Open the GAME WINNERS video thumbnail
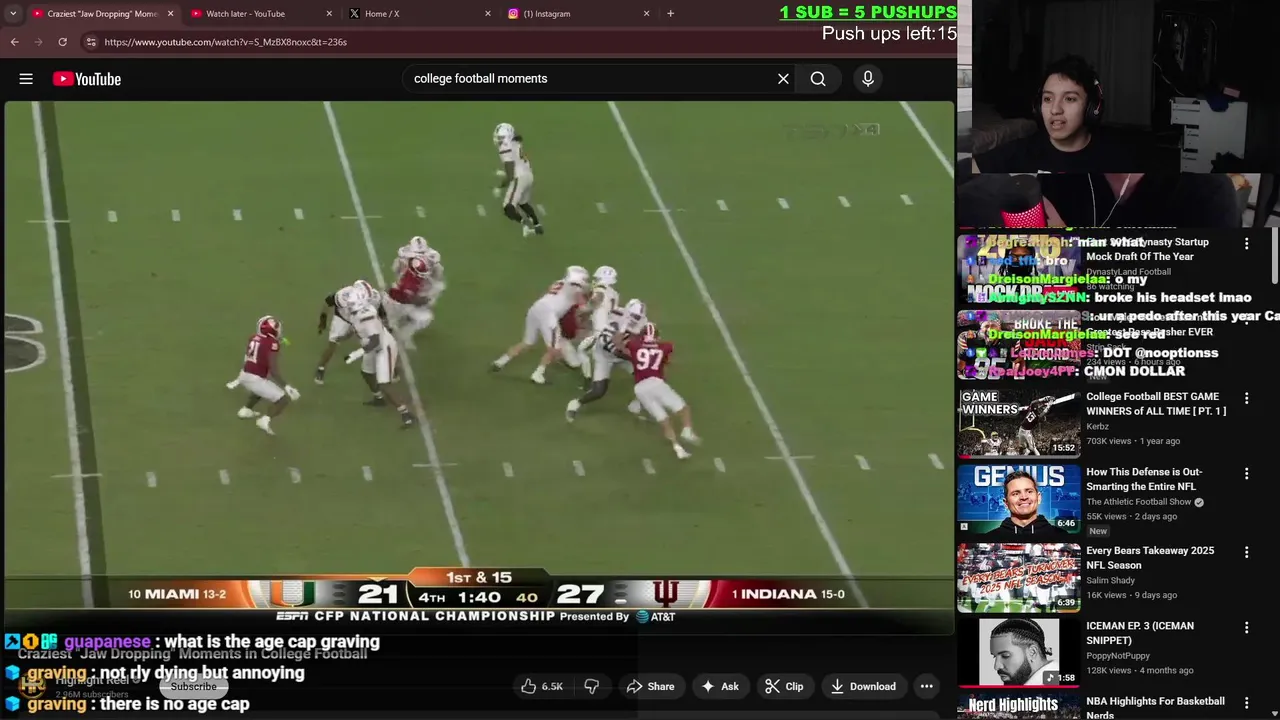This screenshot has height=720, width=1280. pyautogui.click(x=1018, y=423)
